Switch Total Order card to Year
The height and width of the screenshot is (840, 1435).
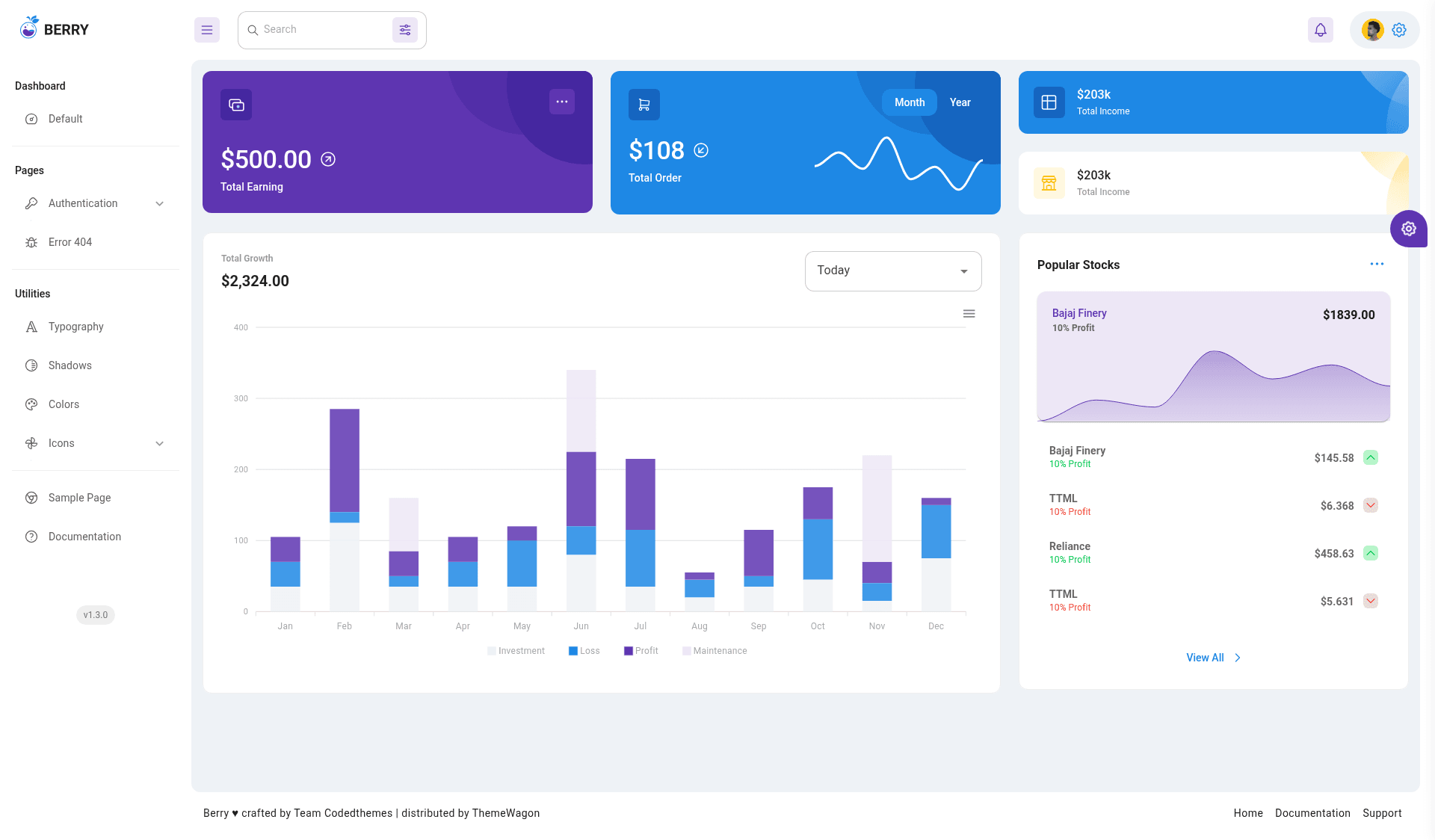(960, 102)
